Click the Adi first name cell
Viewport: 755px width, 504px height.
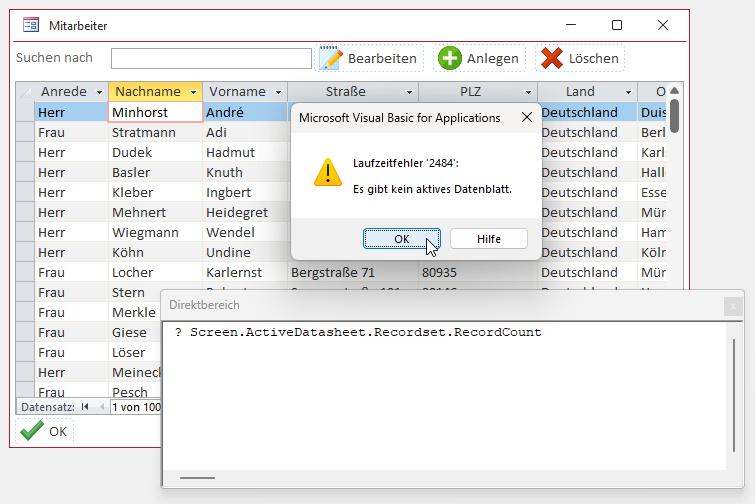coord(245,132)
